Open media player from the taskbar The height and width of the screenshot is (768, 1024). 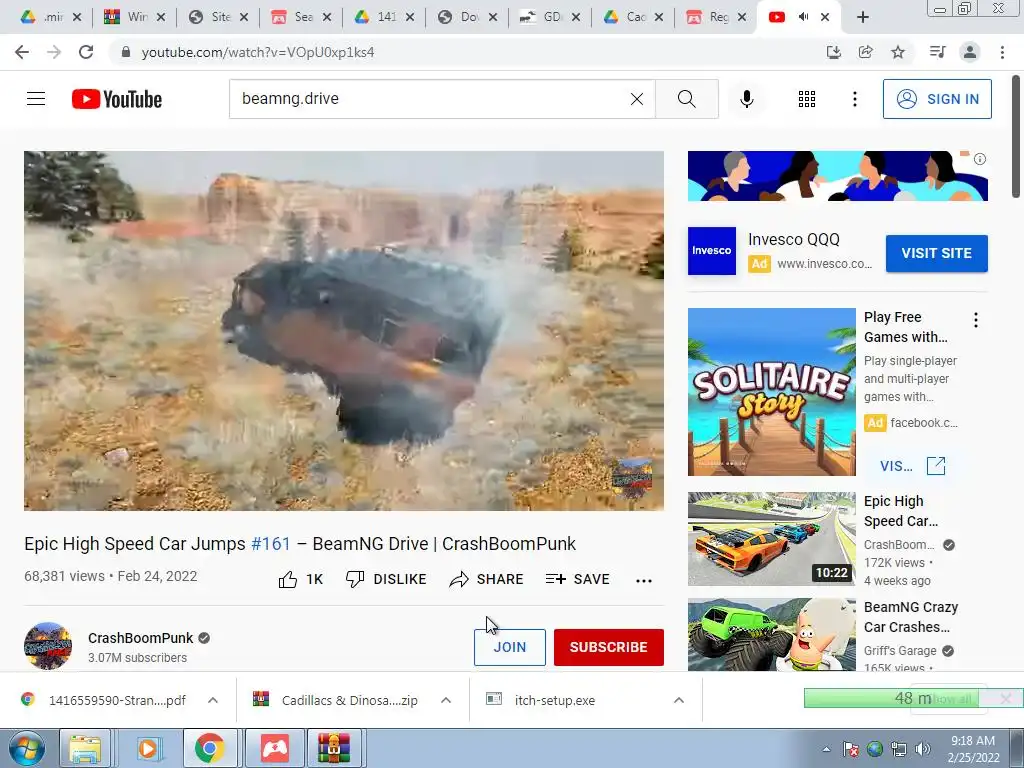coord(148,748)
